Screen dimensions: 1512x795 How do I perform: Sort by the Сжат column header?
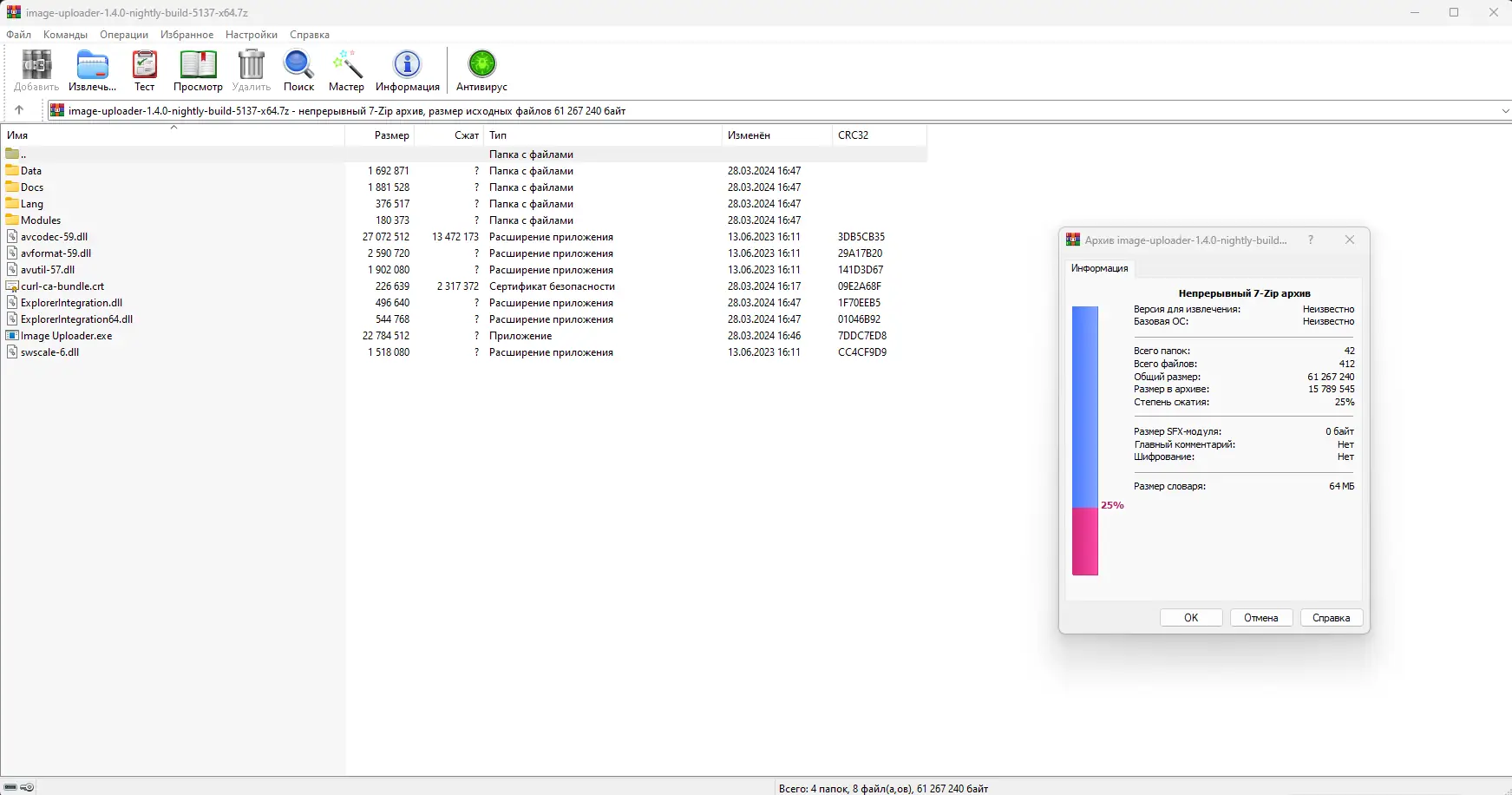coord(448,135)
